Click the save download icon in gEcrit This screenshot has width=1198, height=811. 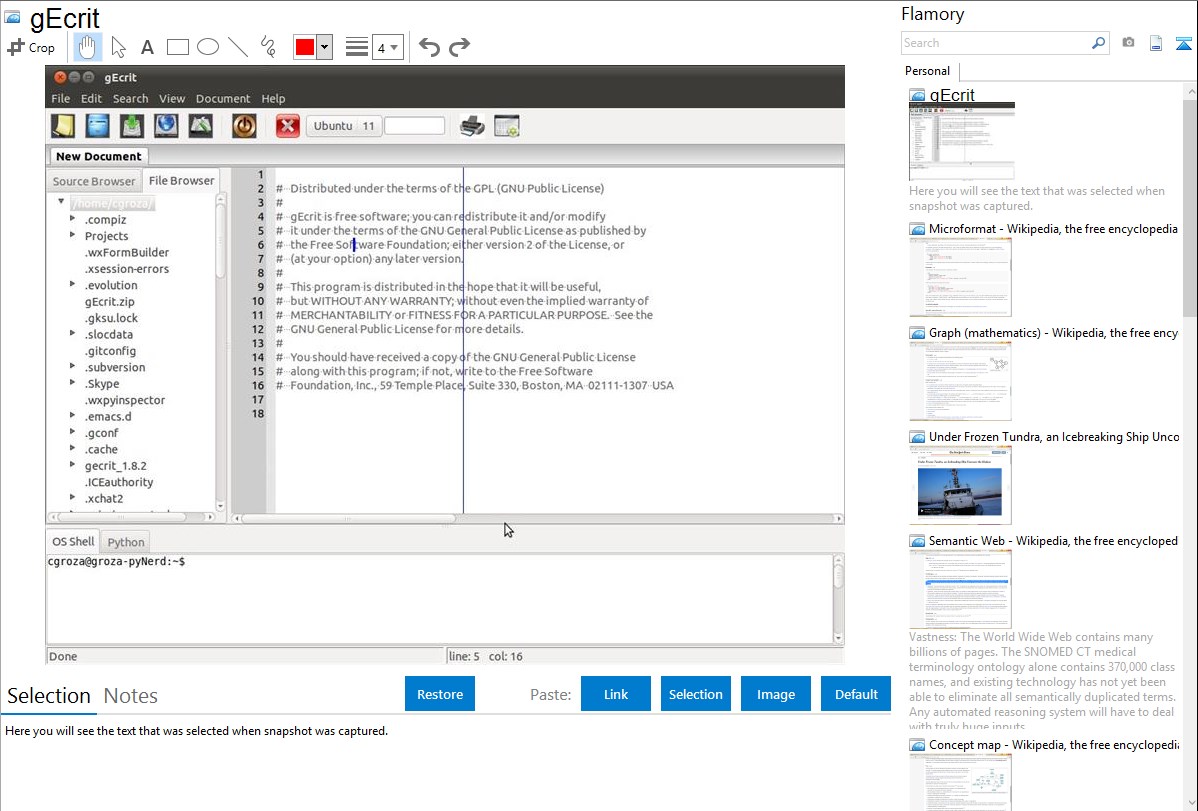tap(132, 126)
